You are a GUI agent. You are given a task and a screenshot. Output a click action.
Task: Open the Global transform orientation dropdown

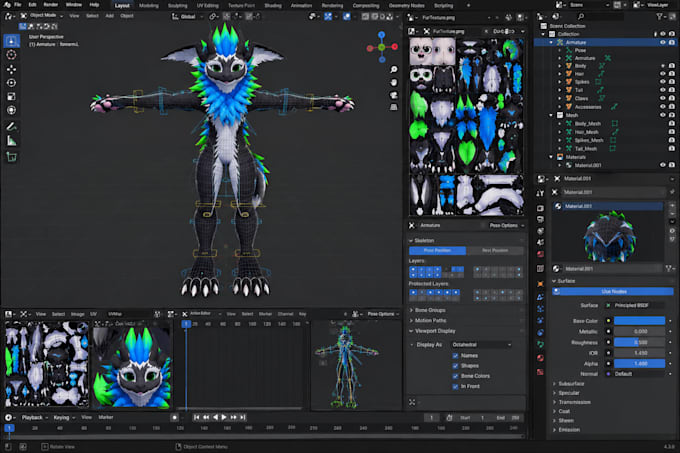(186, 16)
